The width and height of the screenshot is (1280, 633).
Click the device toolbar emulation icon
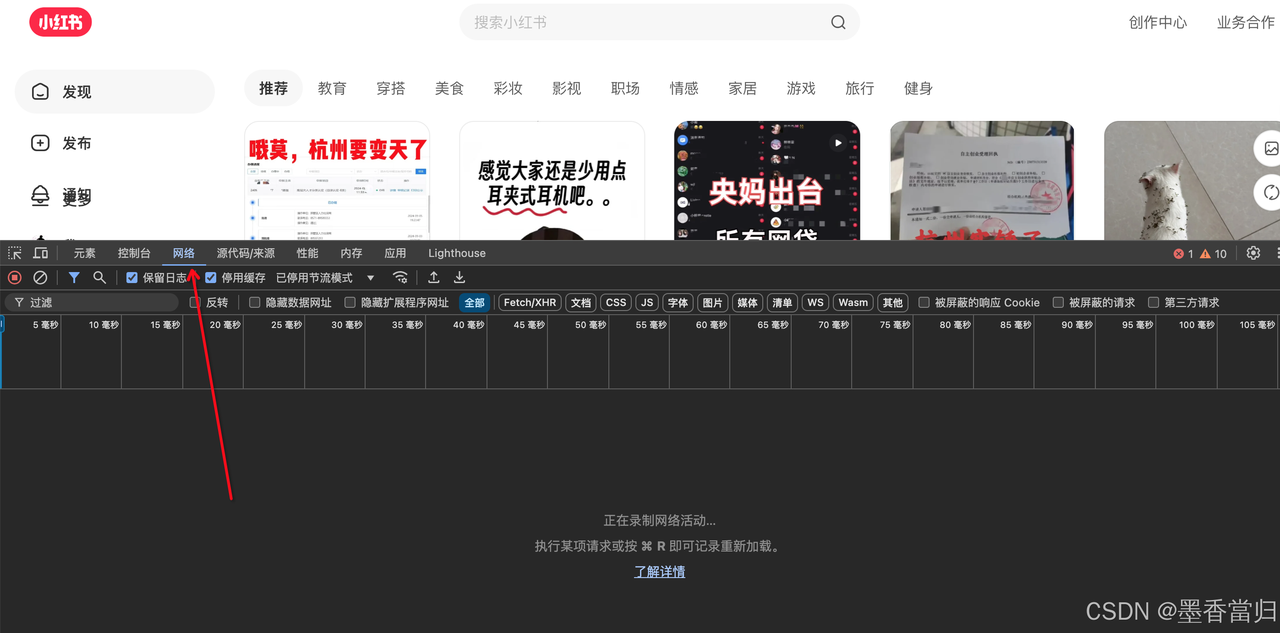(40, 253)
